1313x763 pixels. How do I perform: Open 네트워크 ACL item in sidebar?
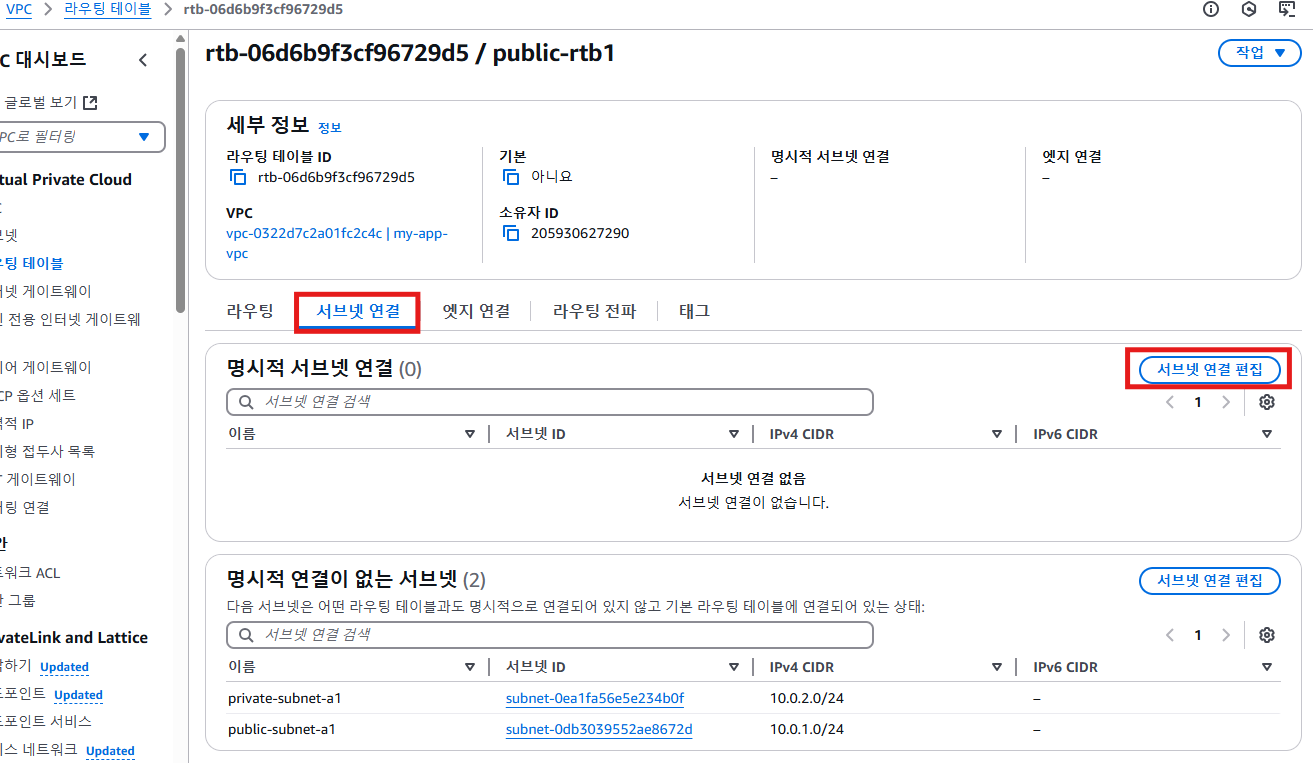click(30, 573)
